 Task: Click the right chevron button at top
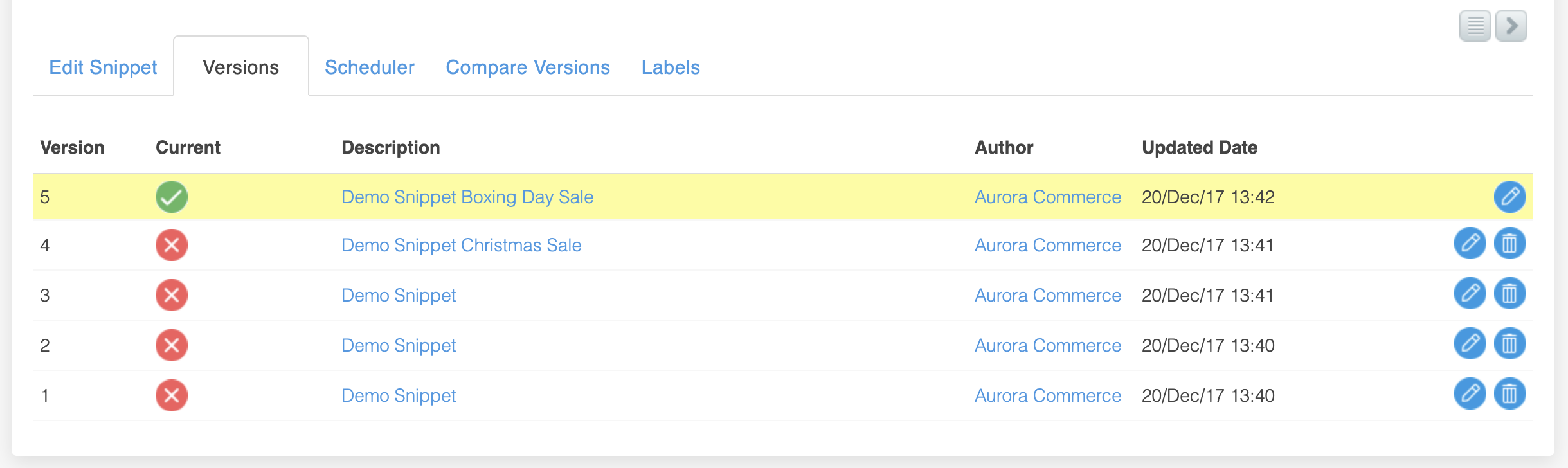click(x=1511, y=26)
